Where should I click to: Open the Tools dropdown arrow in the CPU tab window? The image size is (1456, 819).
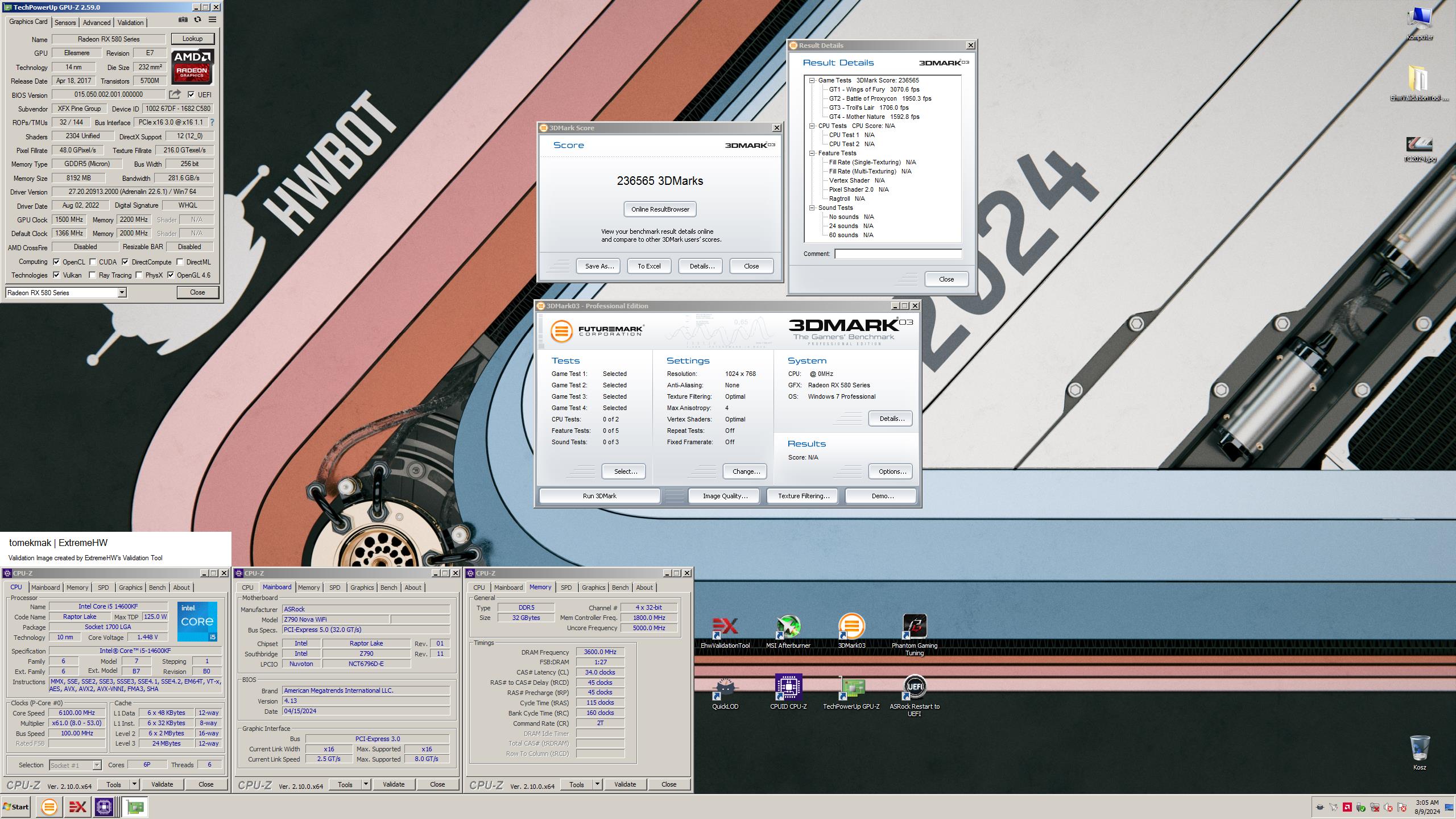(135, 784)
